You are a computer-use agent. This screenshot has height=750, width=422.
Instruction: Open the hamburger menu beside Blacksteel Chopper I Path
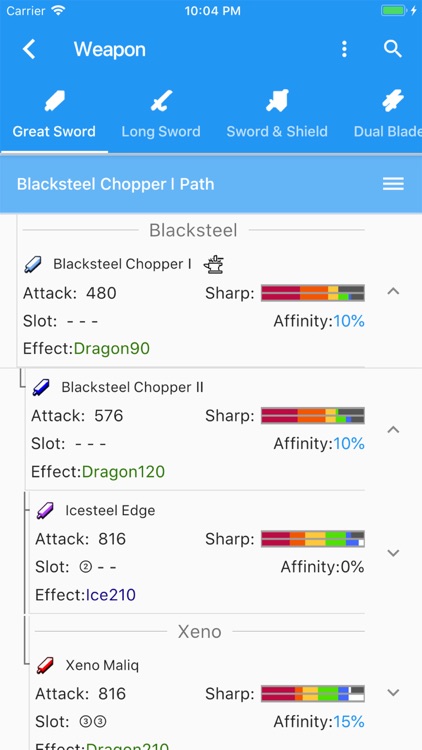pyautogui.click(x=393, y=184)
